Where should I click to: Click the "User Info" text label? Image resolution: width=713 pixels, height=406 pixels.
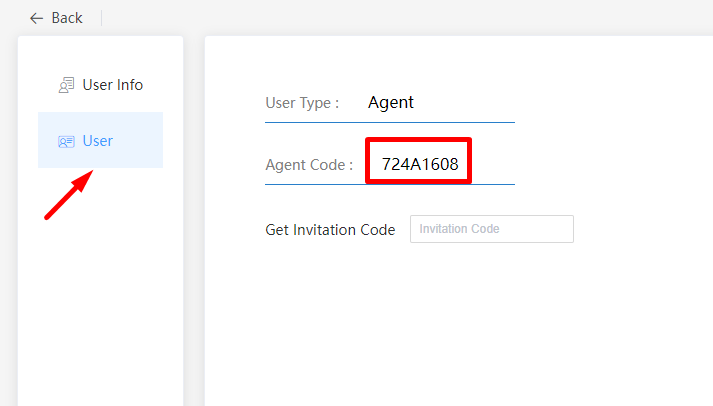pyautogui.click(x=113, y=85)
